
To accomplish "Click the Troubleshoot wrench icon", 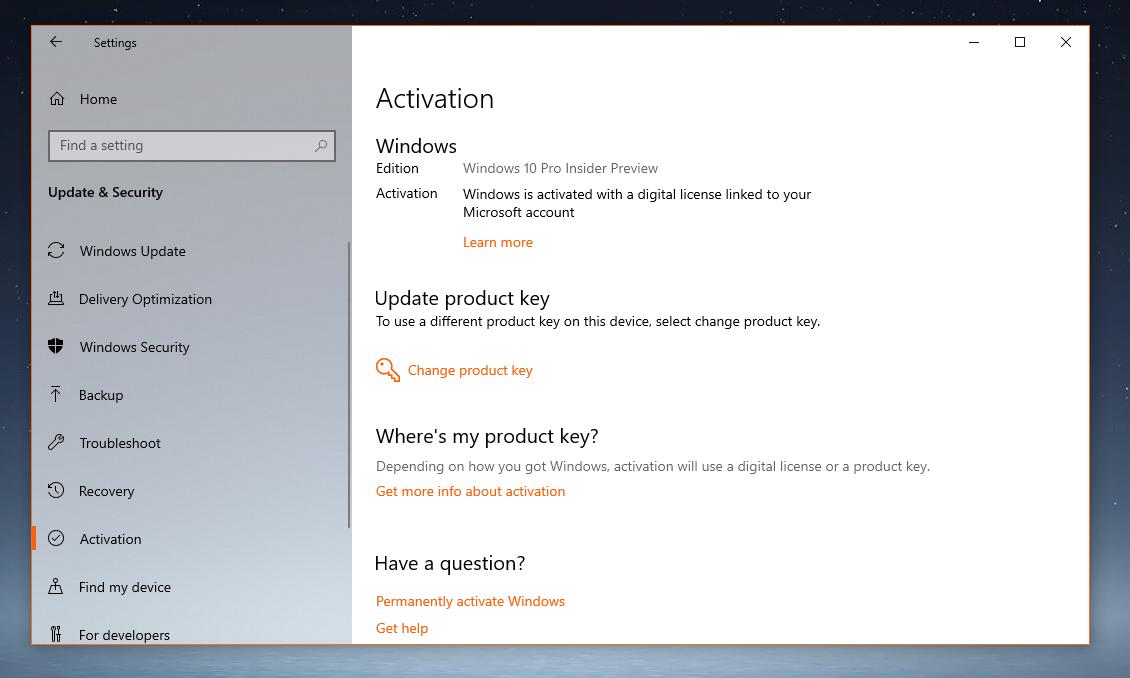I will 56,442.
